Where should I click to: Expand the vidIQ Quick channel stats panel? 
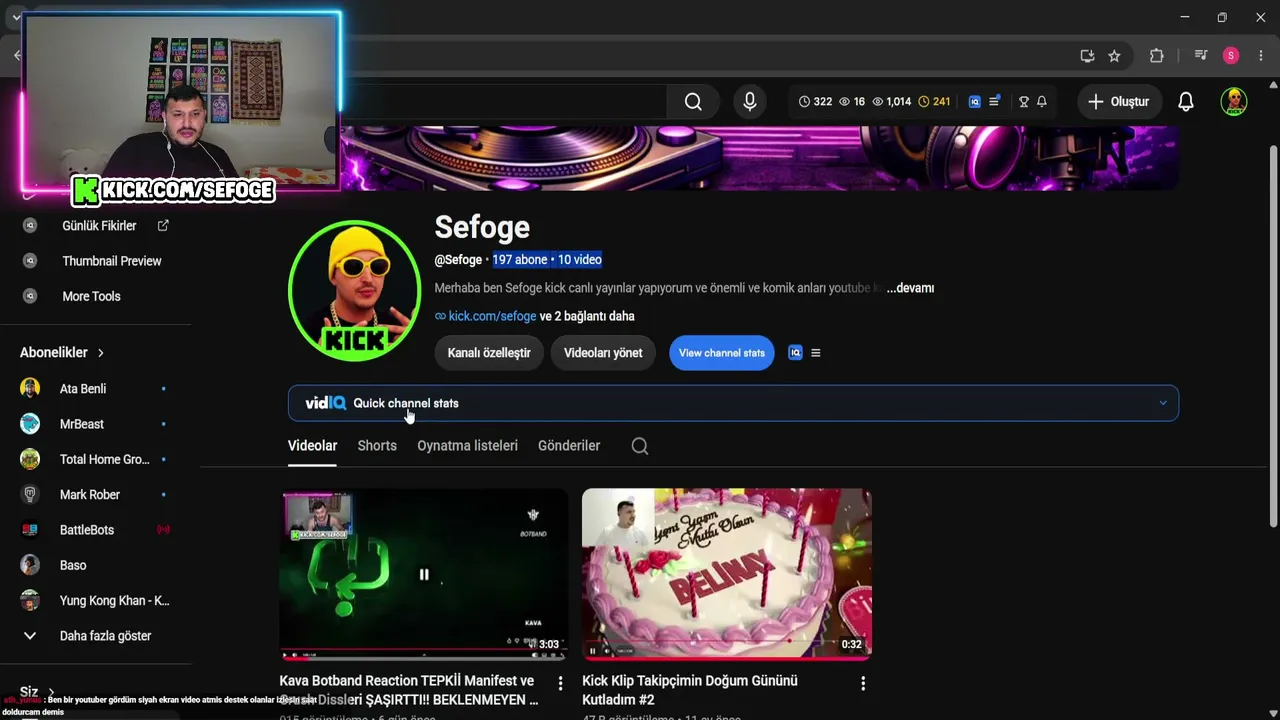click(x=733, y=403)
